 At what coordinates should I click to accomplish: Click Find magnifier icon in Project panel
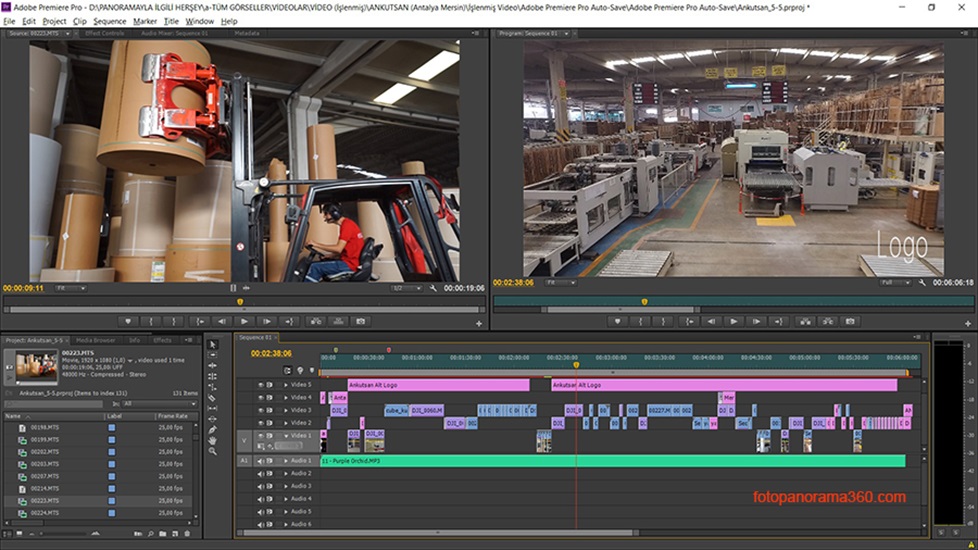(150, 534)
